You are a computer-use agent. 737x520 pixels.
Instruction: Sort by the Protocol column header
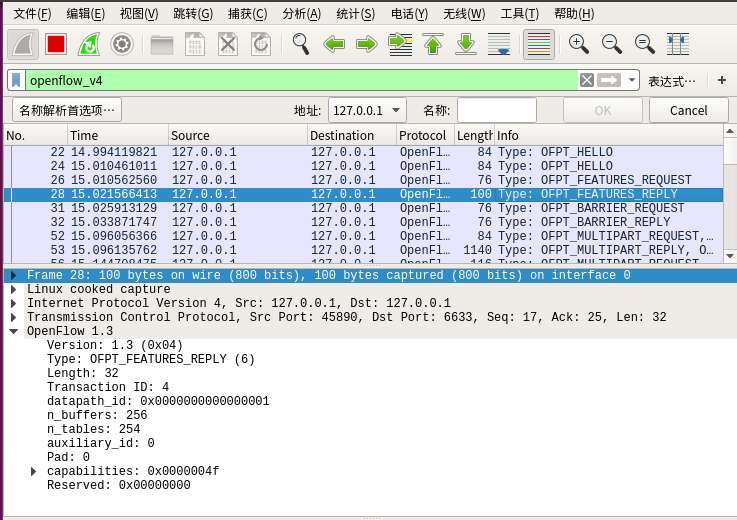pos(425,135)
